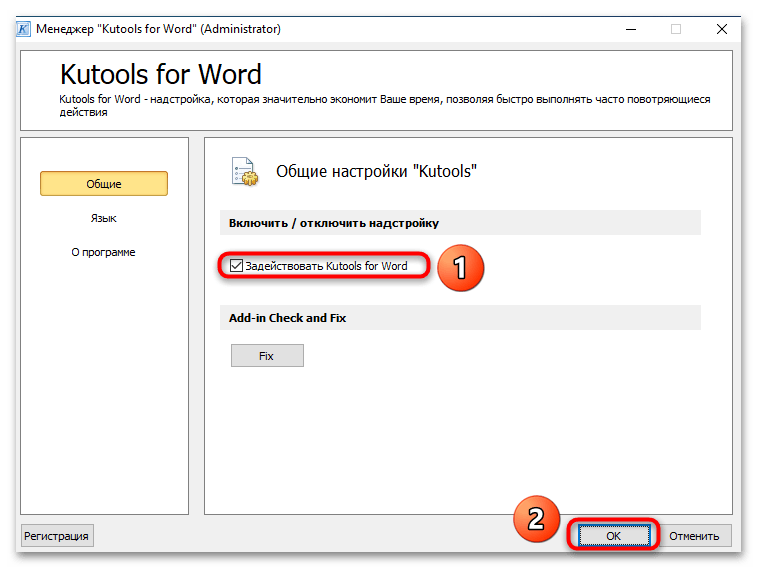This screenshot has height=568, width=757.
Task: Click the "Общие настройки "Kutools"" title
Action: tap(376, 171)
